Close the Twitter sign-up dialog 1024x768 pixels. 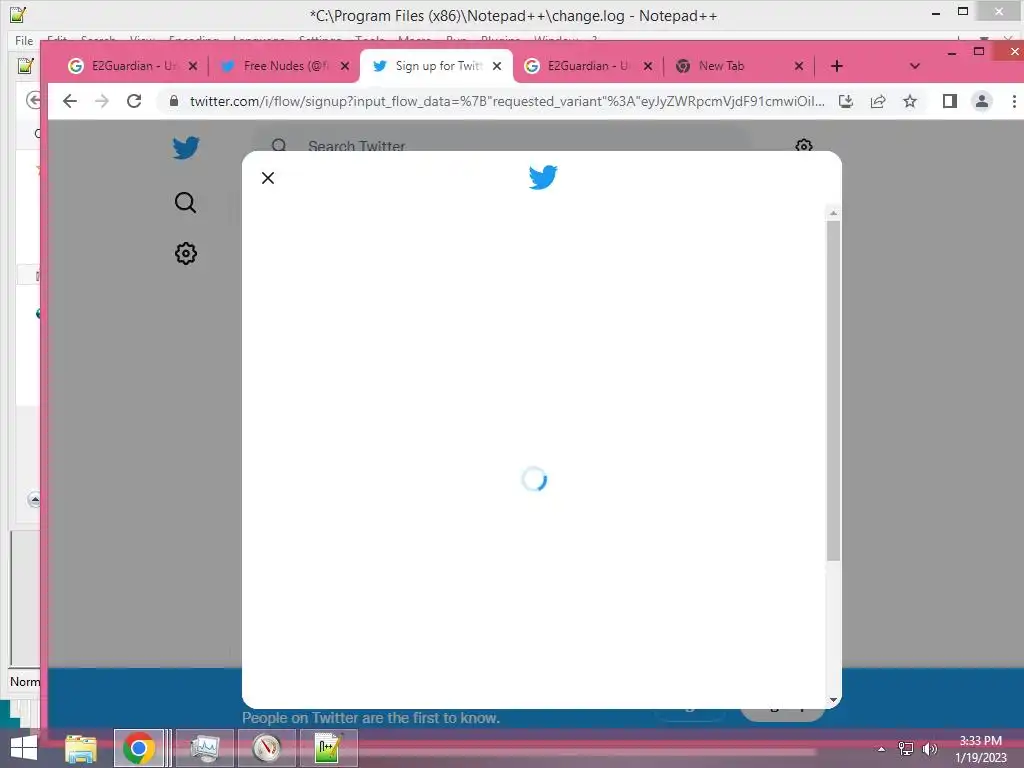click(268, 178)
